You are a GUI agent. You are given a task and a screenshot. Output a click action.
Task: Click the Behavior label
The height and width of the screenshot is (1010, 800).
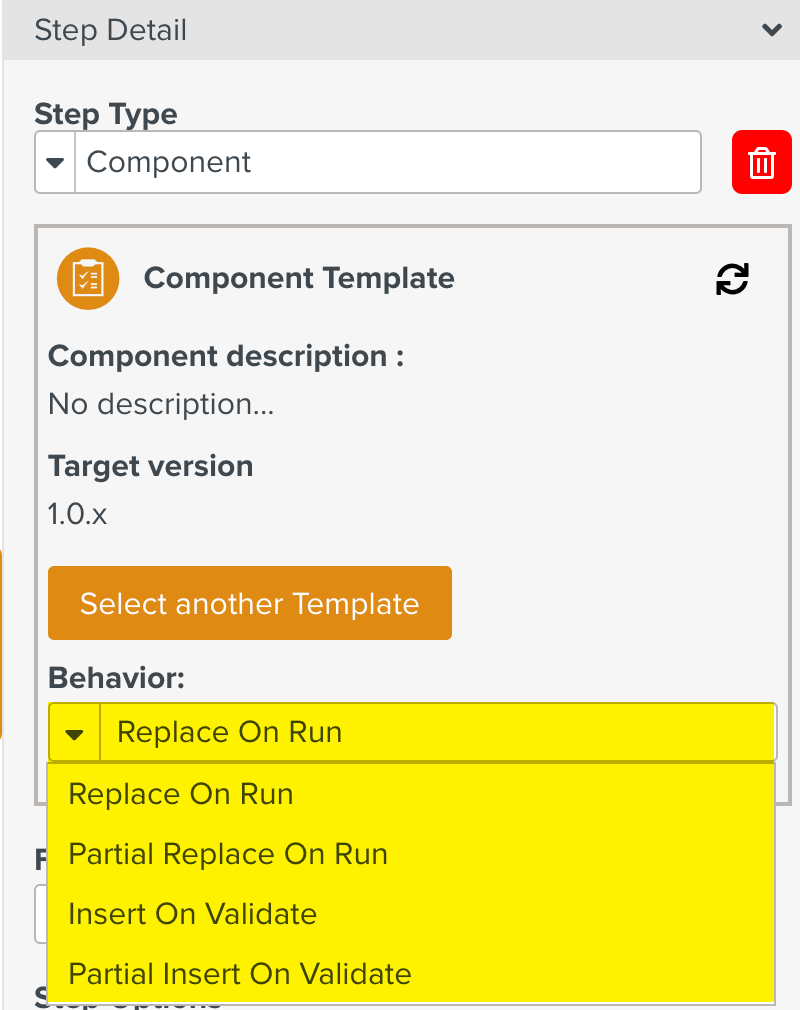pyautogui.click(x=116, y=678)
